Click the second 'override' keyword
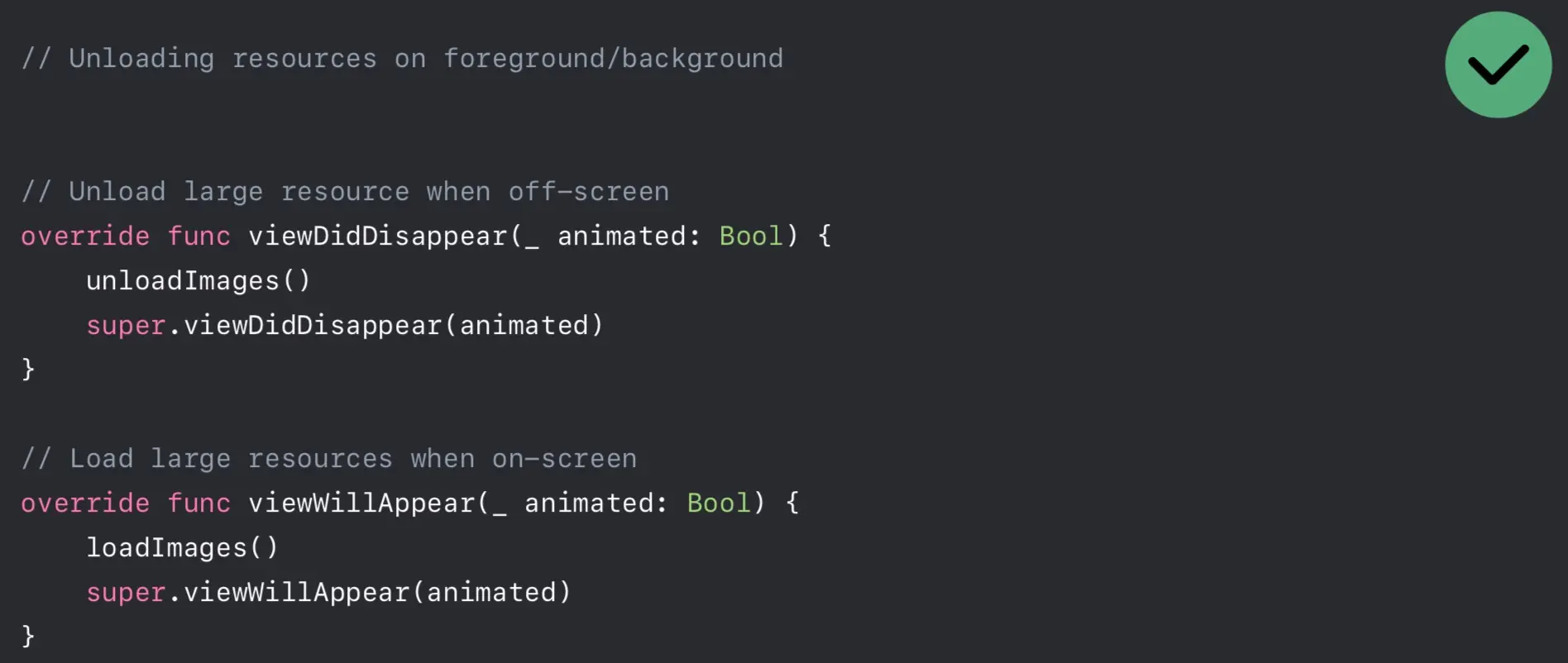 click(85, 503)
